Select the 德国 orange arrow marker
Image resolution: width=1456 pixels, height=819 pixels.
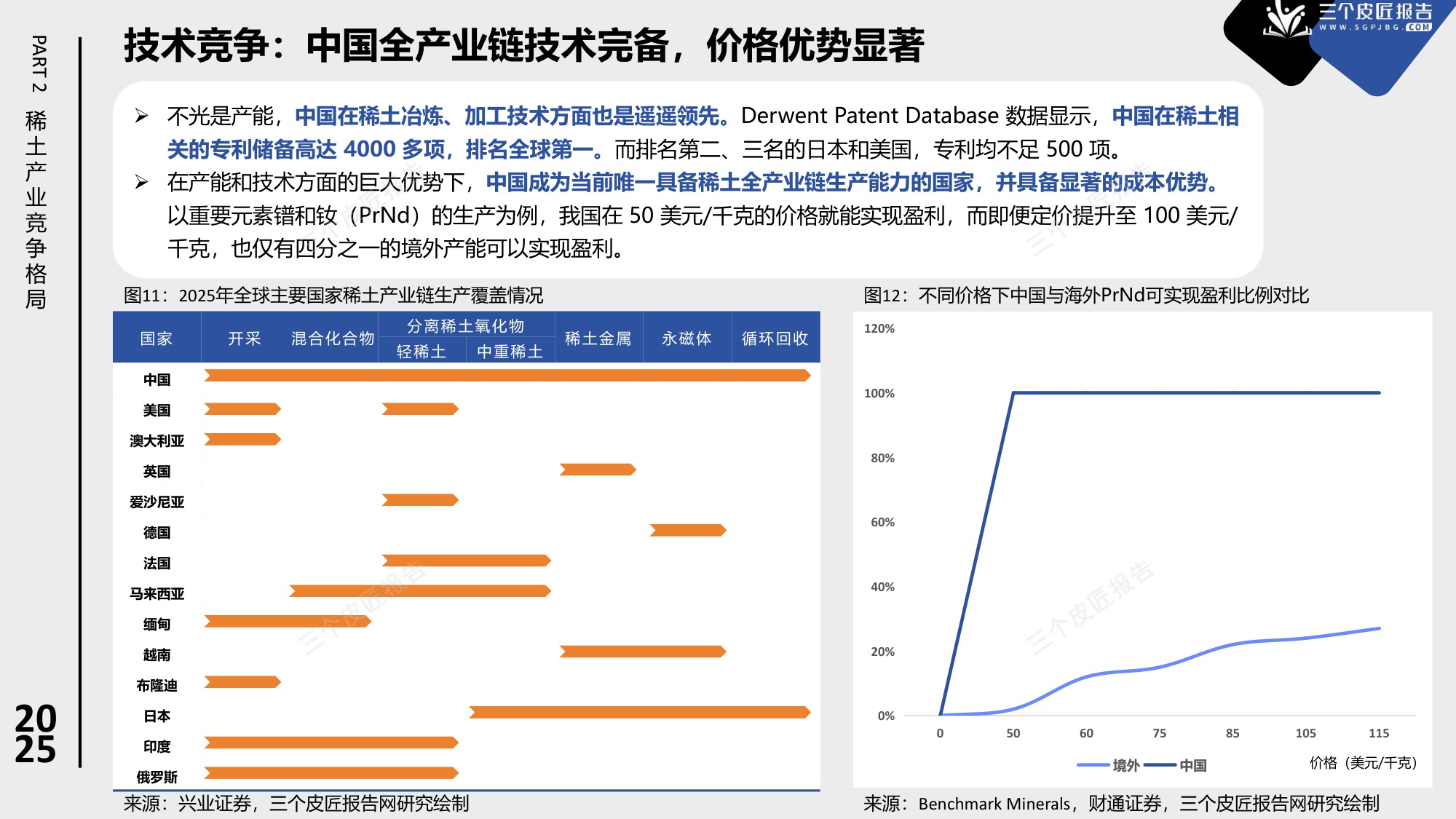click(687, 530)
